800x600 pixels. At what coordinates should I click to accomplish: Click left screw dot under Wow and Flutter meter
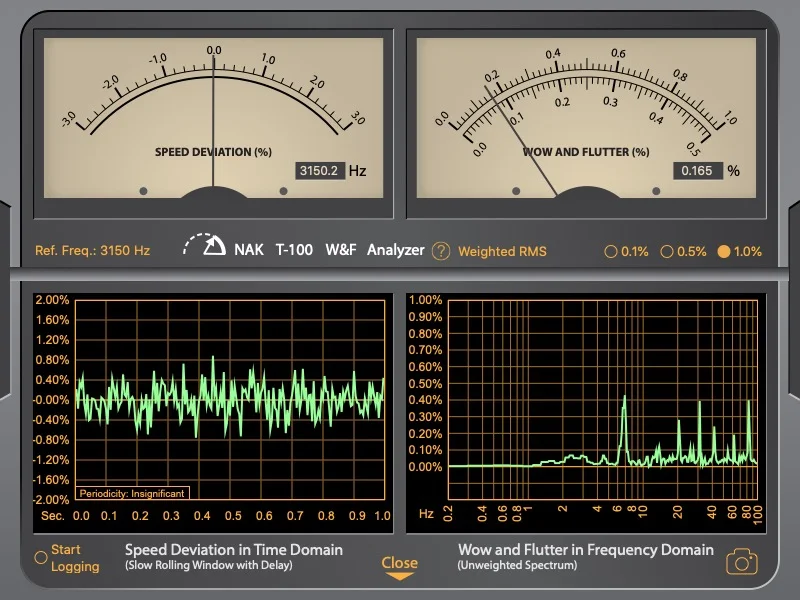pos(516,190)
